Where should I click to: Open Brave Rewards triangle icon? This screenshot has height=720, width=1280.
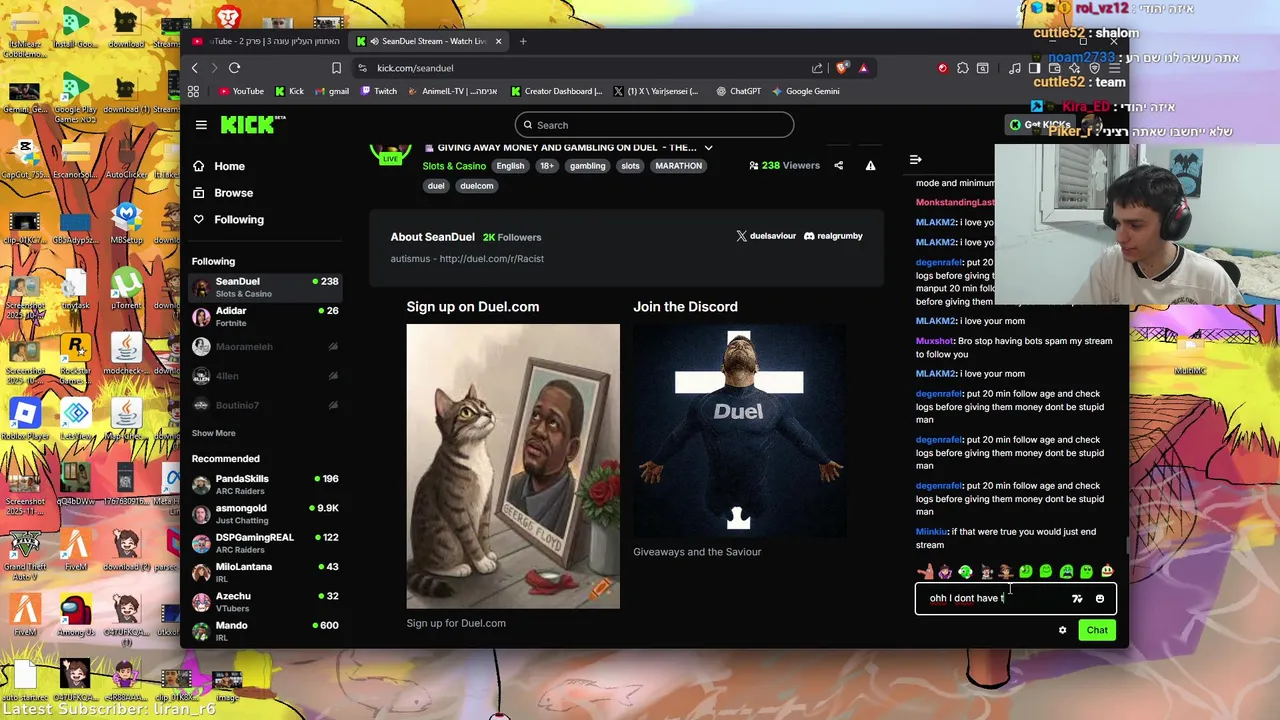(x=863, y=68)
